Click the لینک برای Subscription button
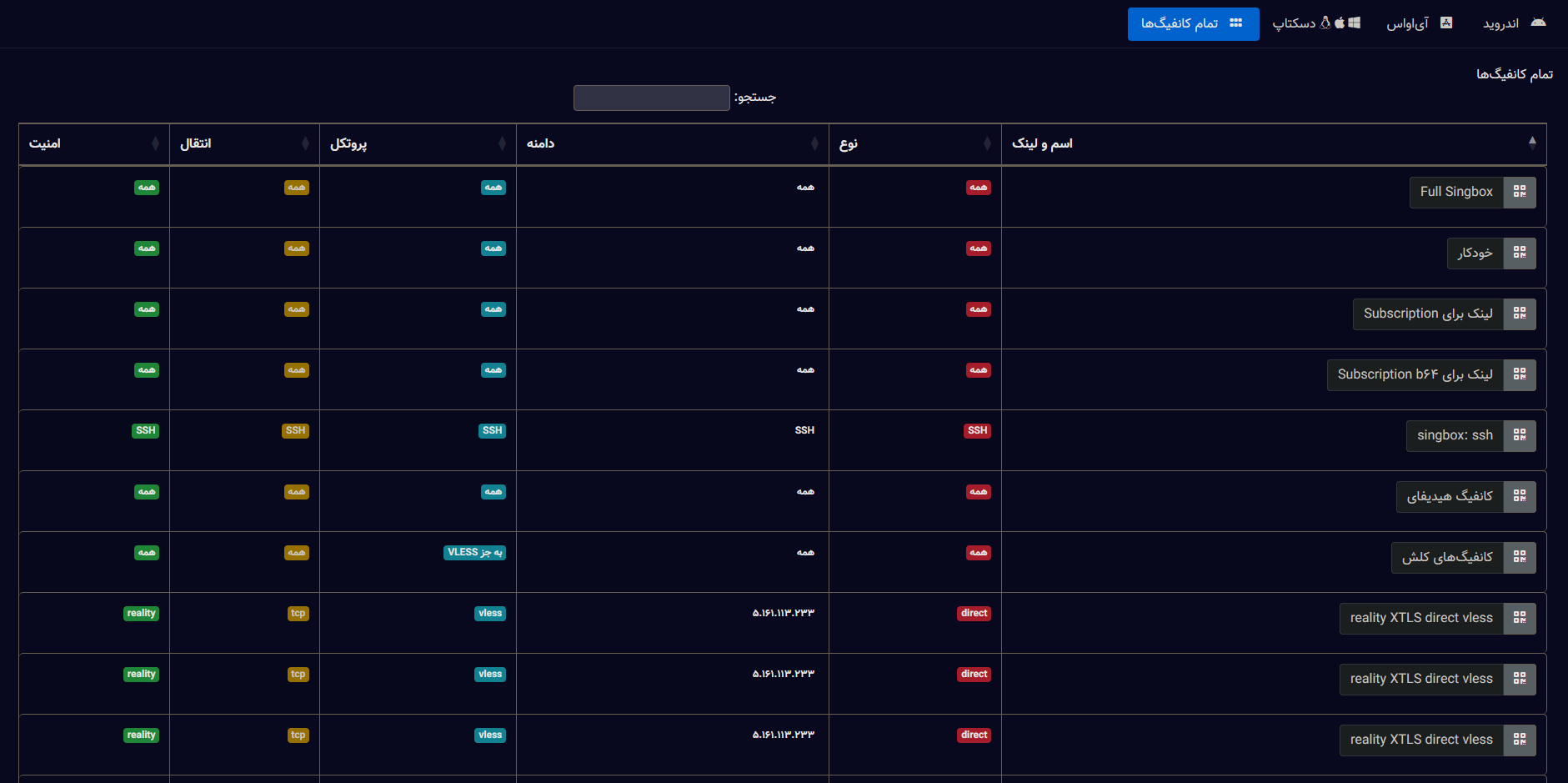1568x783 pixels. pos(1428,314)
